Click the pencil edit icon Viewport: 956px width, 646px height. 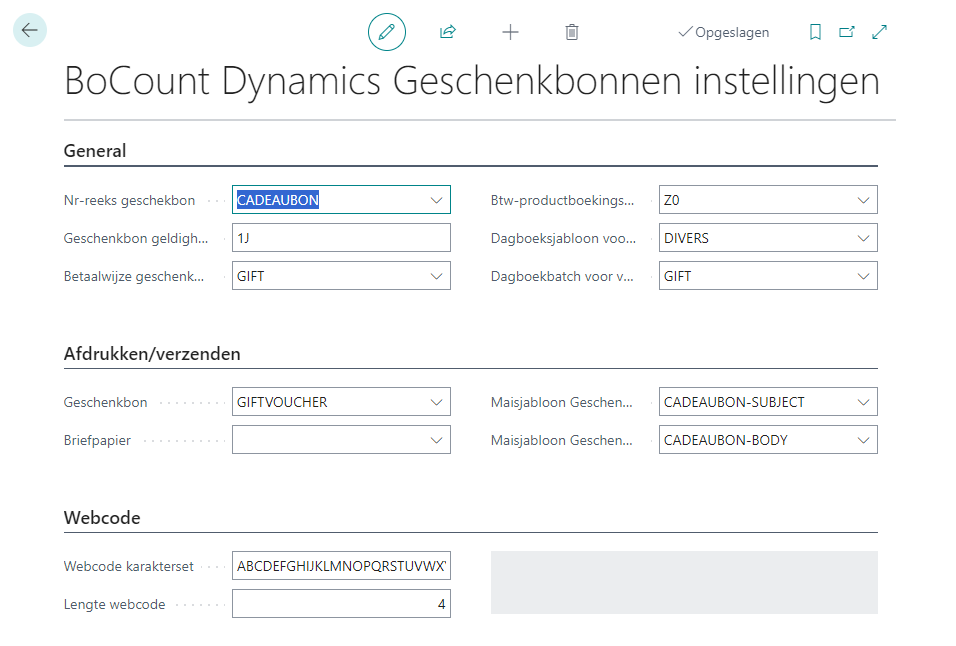[386, 32]
